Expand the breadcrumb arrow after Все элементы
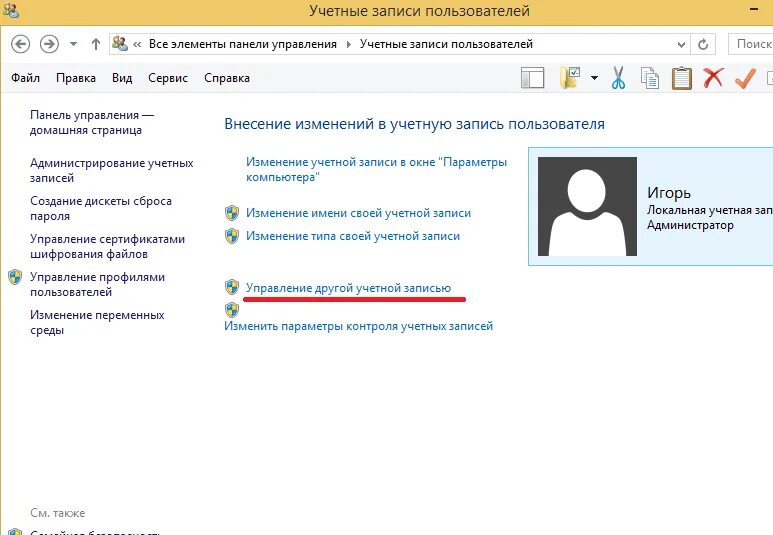 (349, 44)
